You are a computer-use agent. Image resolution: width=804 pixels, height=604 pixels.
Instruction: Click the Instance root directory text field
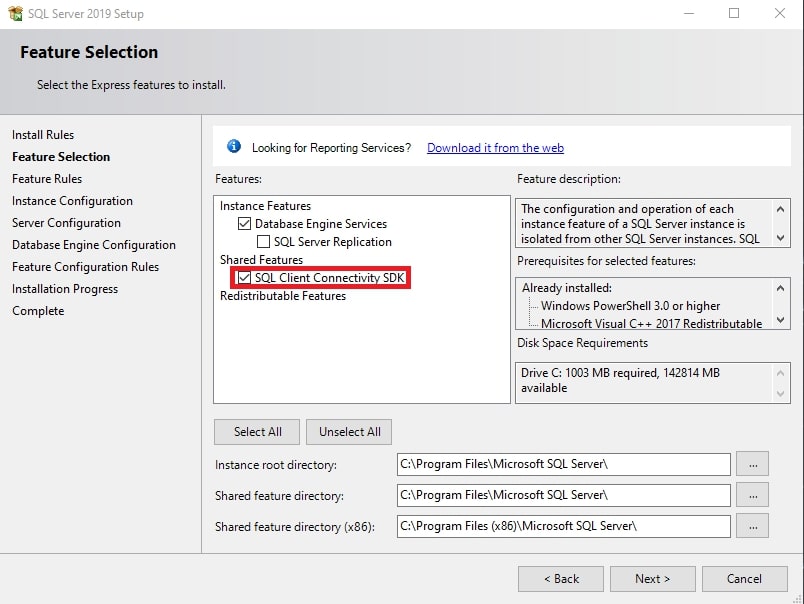[x=563, y=465]
